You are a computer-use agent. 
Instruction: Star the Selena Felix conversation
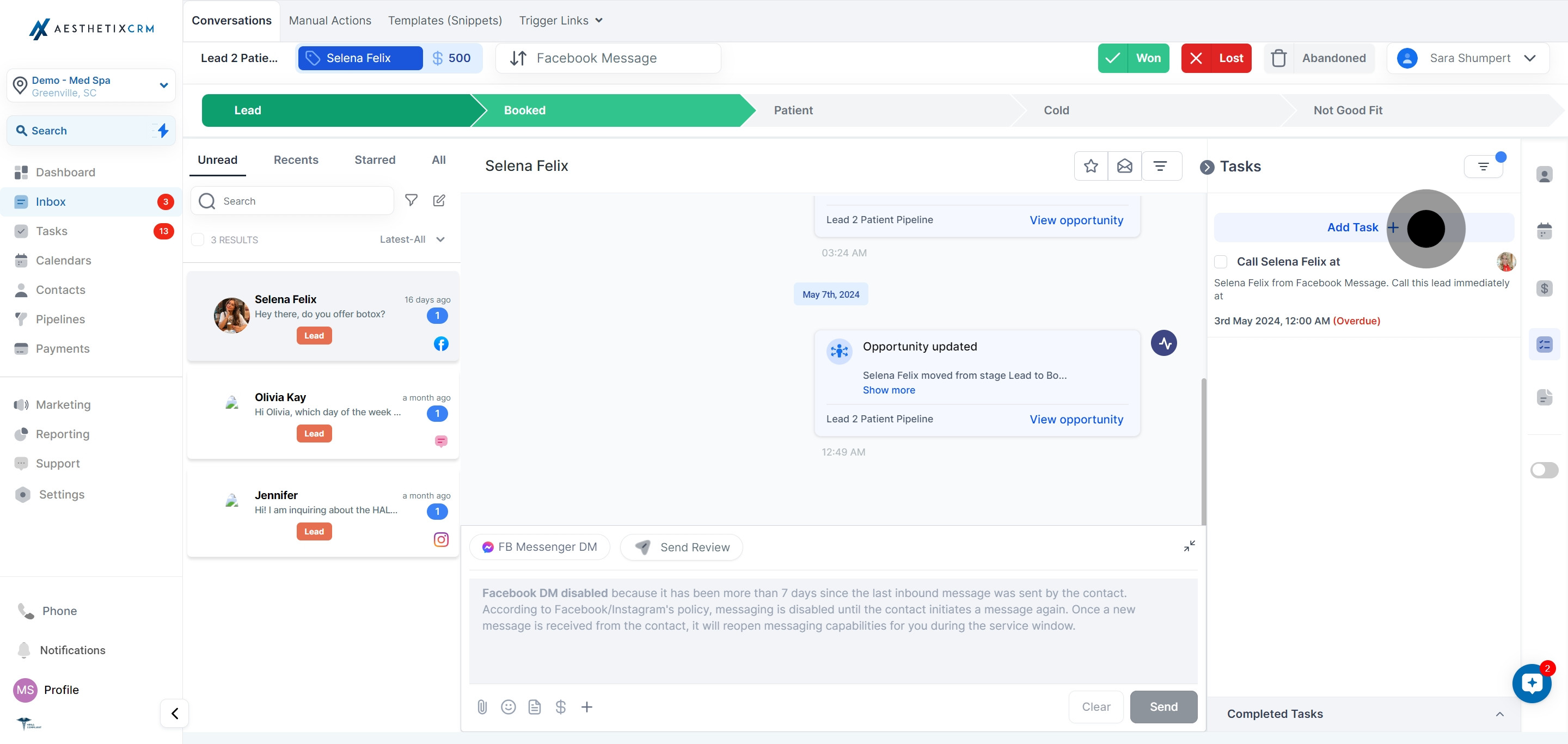click(x=1091, y=166)
